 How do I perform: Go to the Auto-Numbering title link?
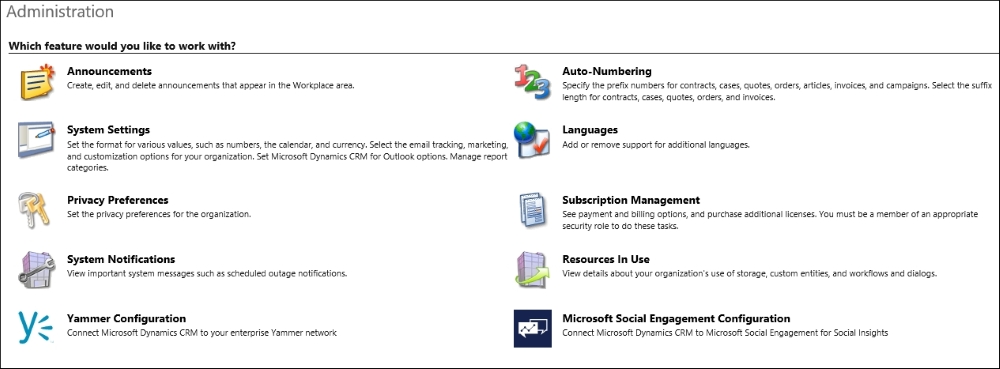coord(607,71)
